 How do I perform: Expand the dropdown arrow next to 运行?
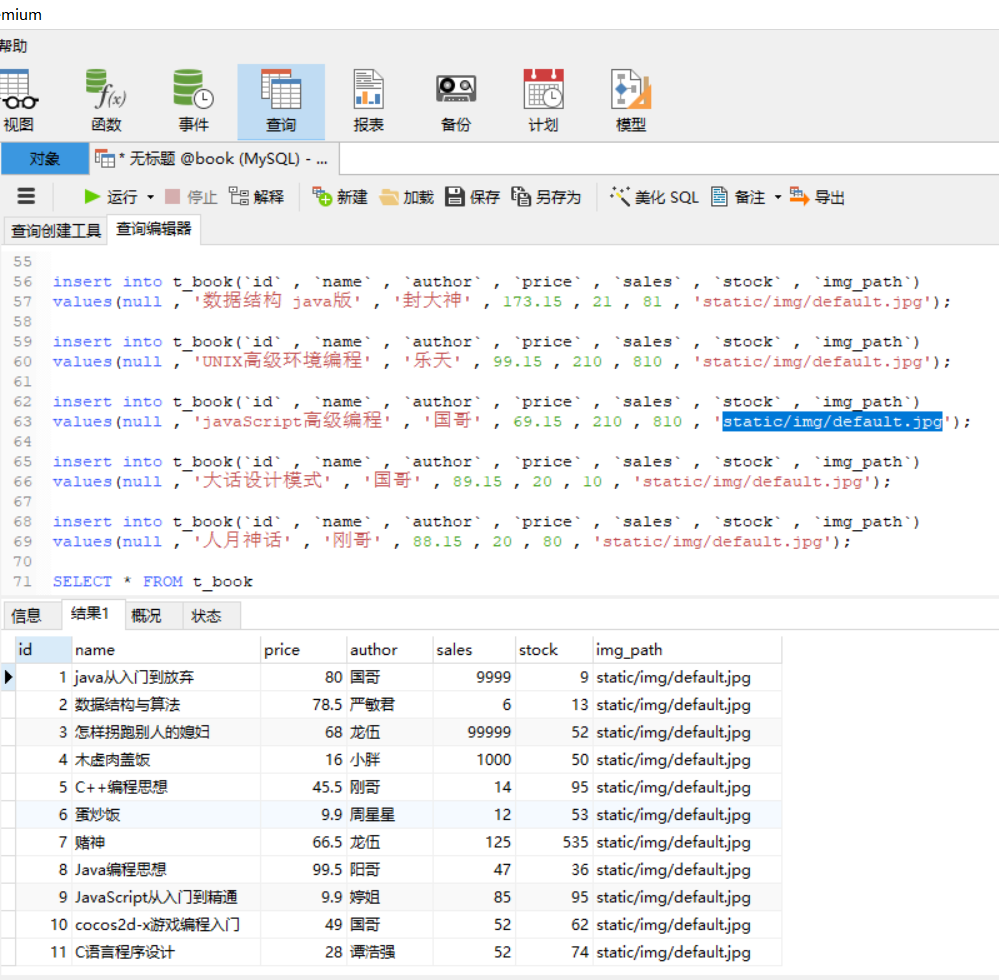click(150, 197)
